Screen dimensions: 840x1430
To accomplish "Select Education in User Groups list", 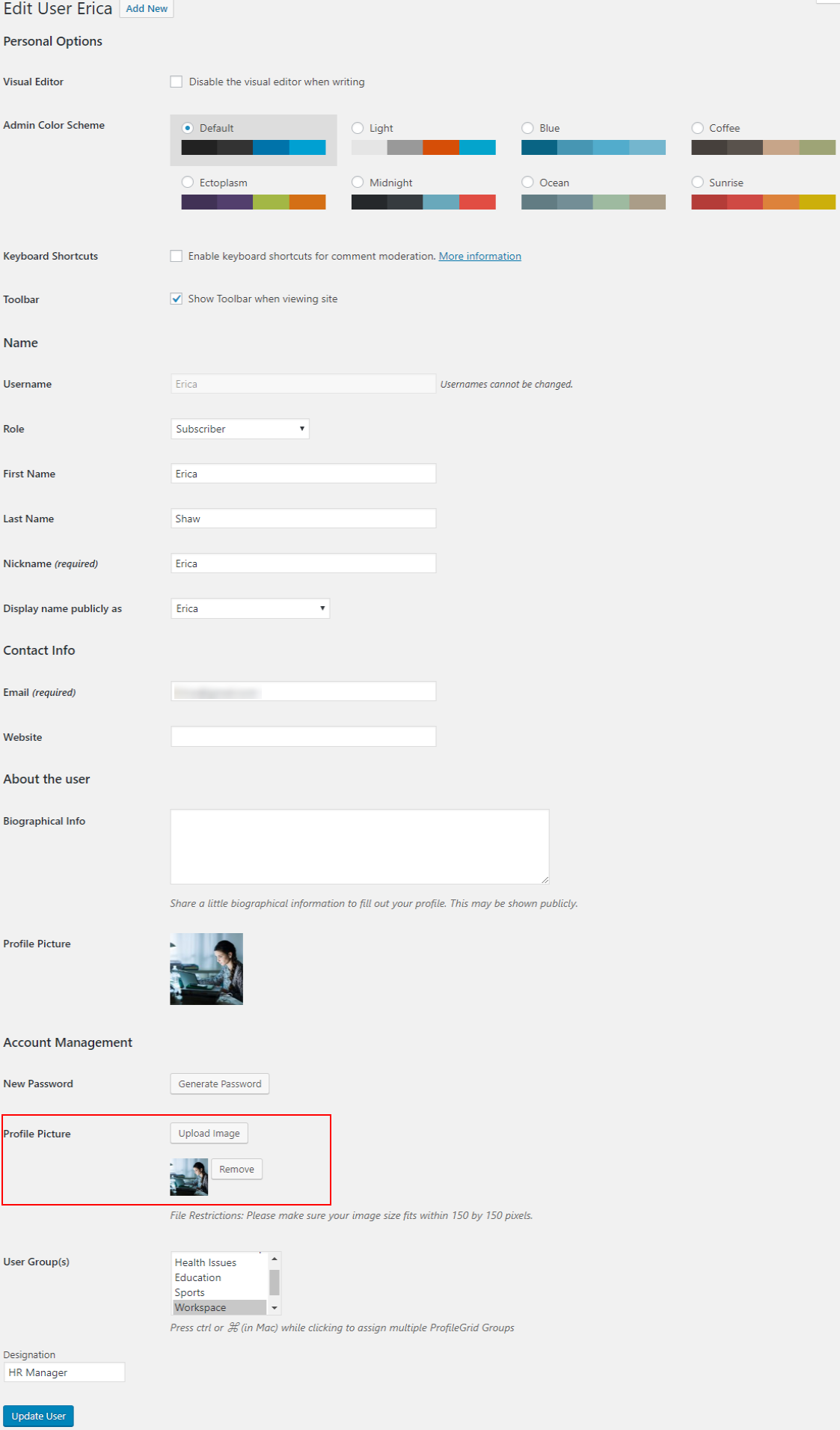I will pyautogui.click(x=198, y=1277).
